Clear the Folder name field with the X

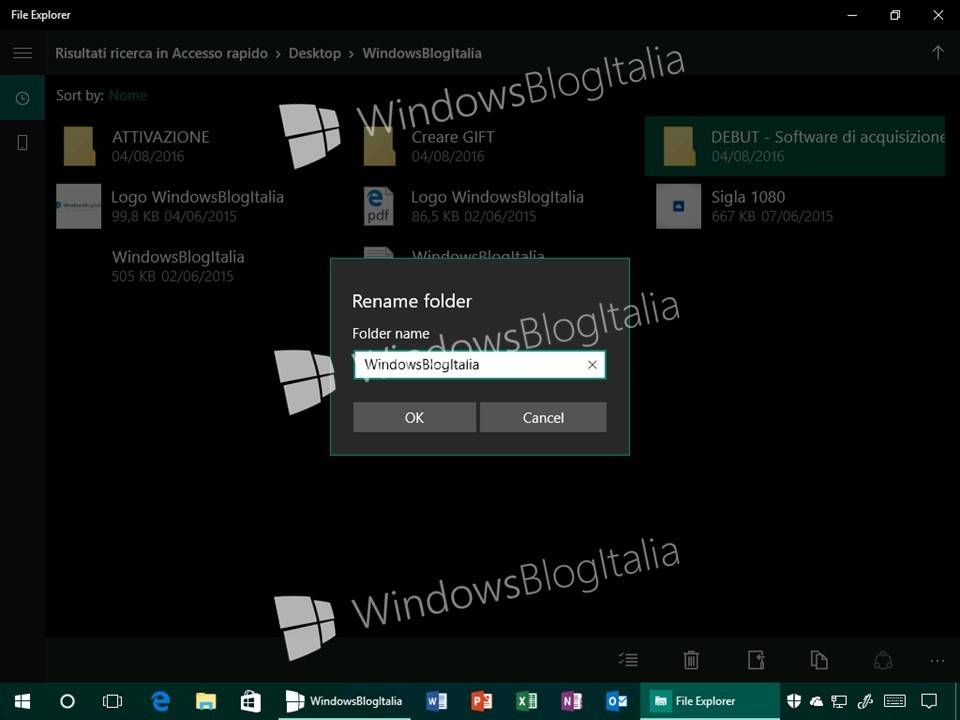pyautogui.click(x=592, y=365)
